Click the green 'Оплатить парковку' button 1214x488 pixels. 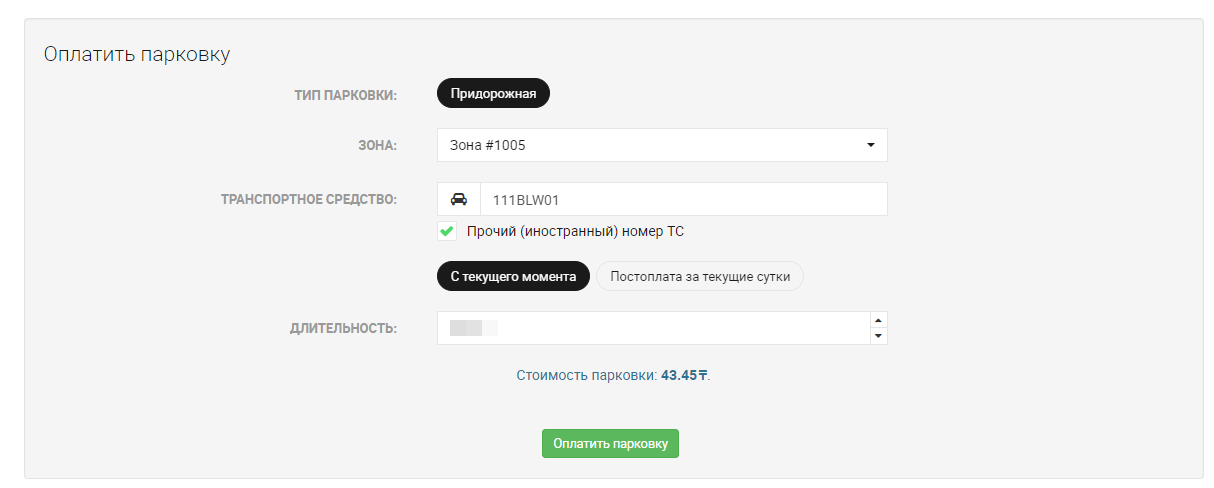point(610,444)
